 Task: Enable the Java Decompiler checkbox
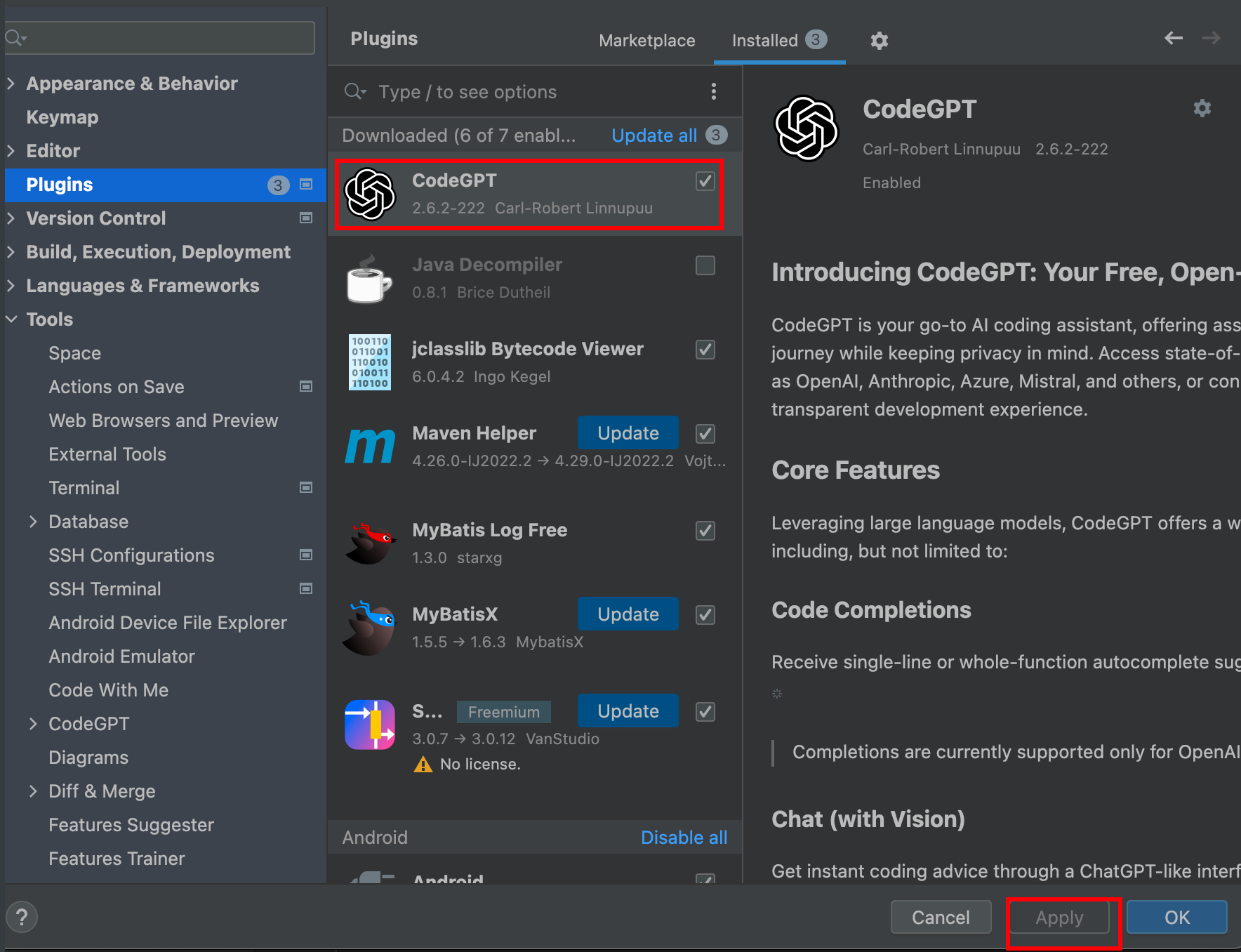click(x=705, y=265)
